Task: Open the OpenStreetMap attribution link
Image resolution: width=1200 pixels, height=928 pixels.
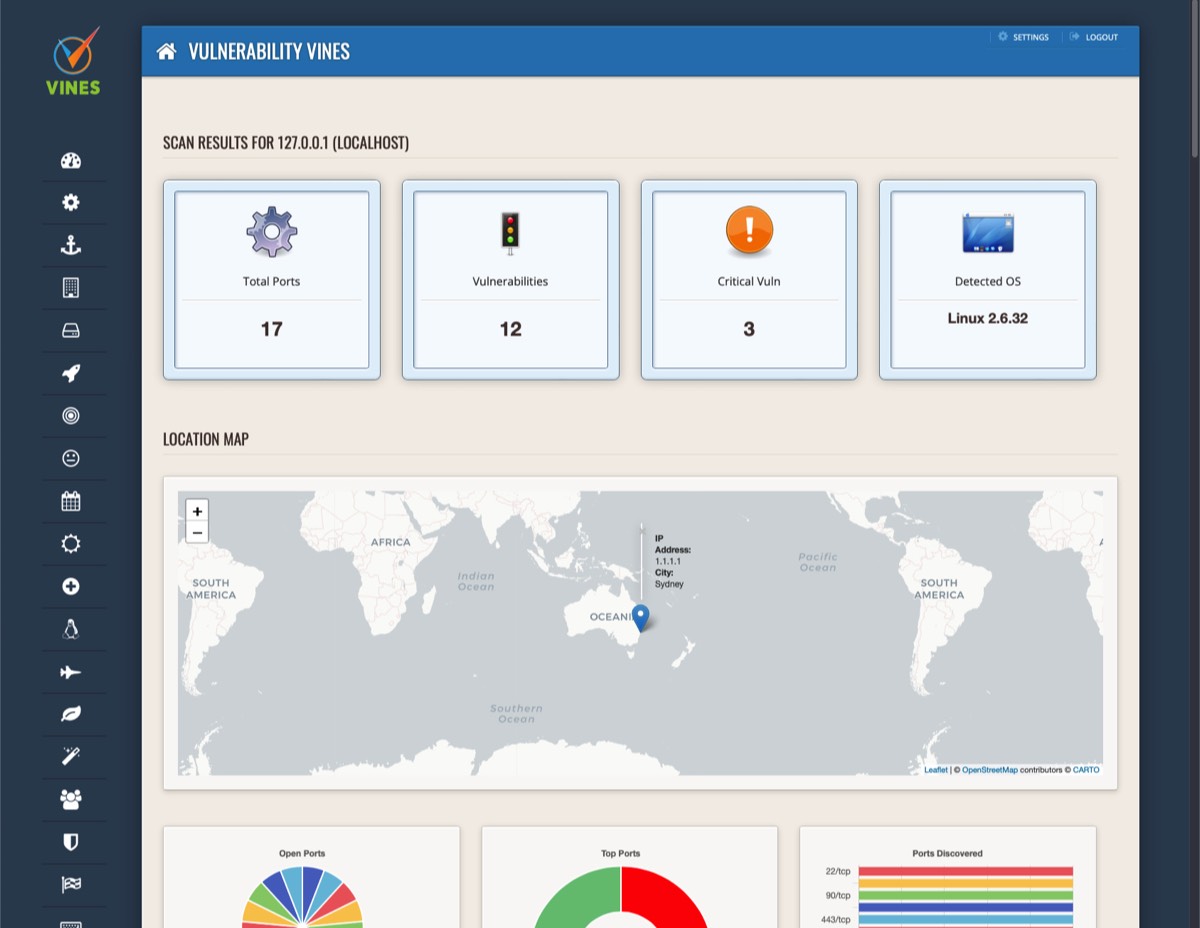Action: pyautogui.click(x=990, y=770)
